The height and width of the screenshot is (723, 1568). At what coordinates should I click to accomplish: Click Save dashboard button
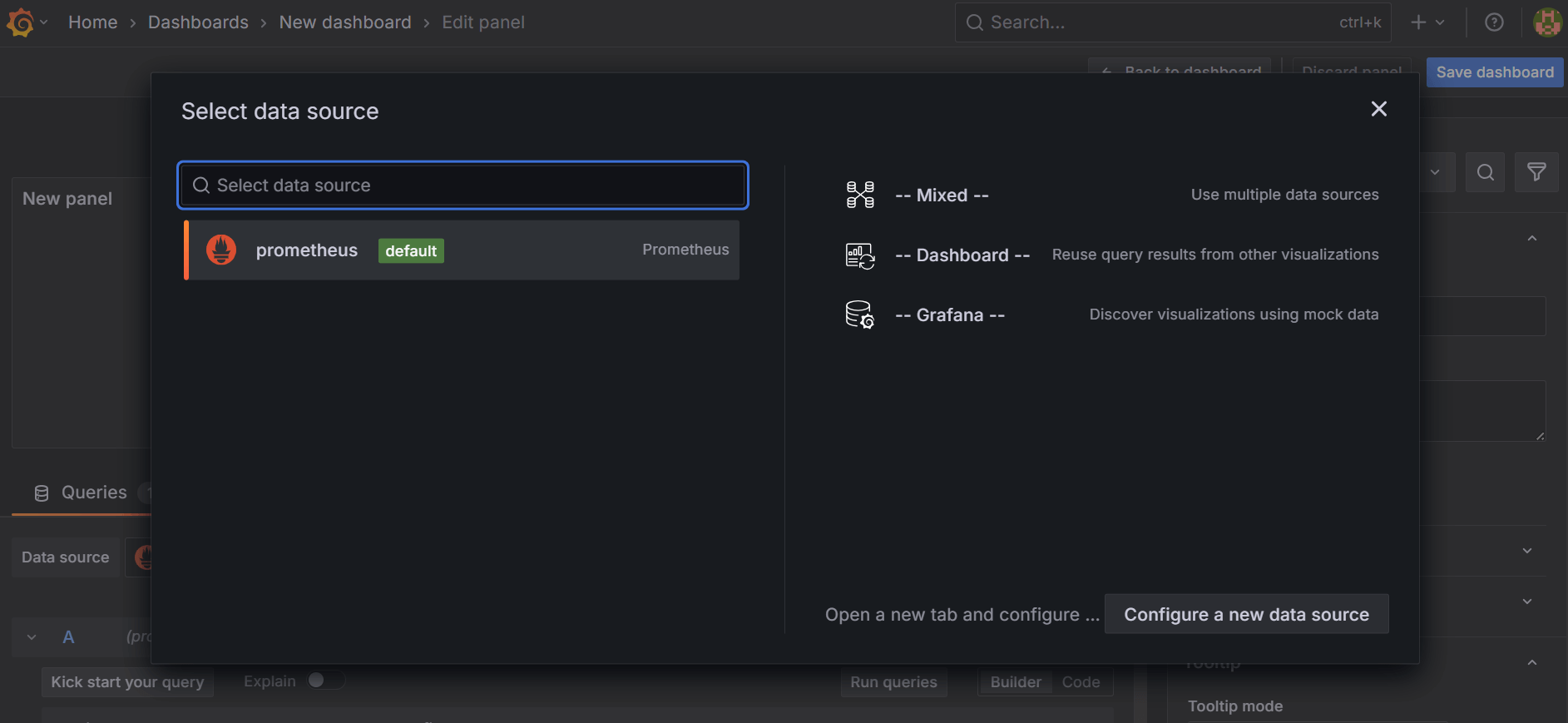1495,72
